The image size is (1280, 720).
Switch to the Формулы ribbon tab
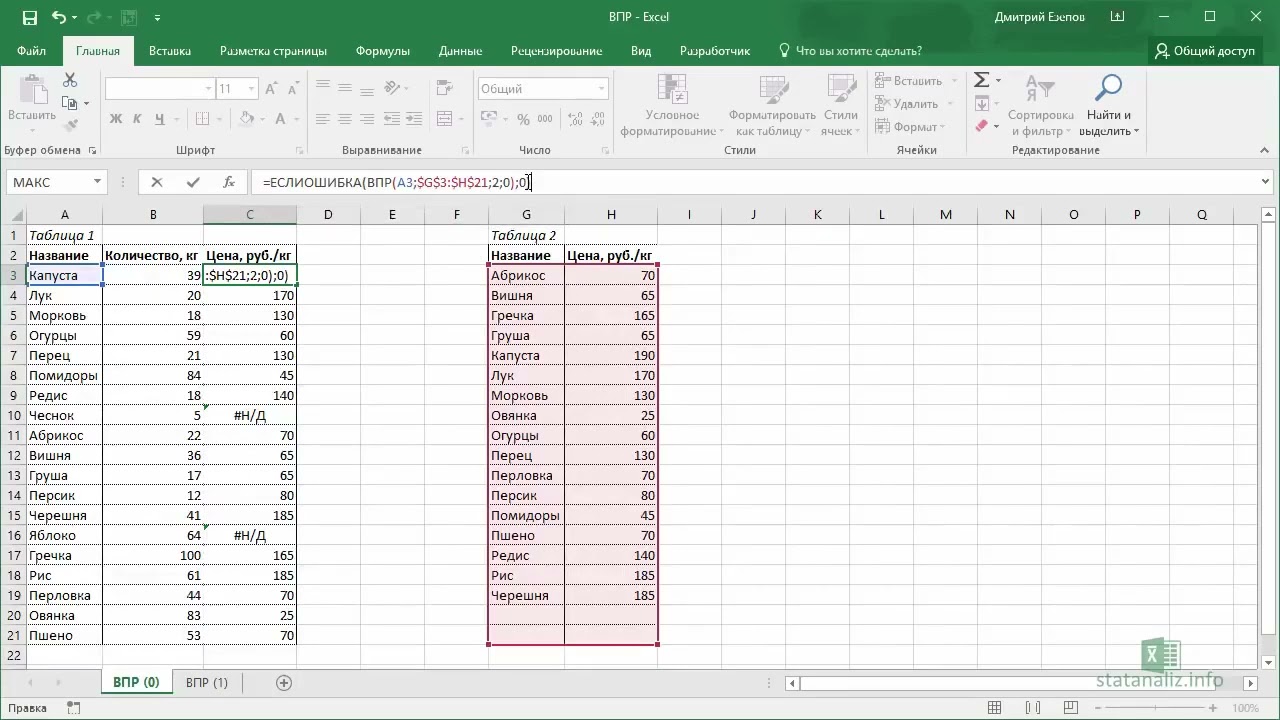383,51
